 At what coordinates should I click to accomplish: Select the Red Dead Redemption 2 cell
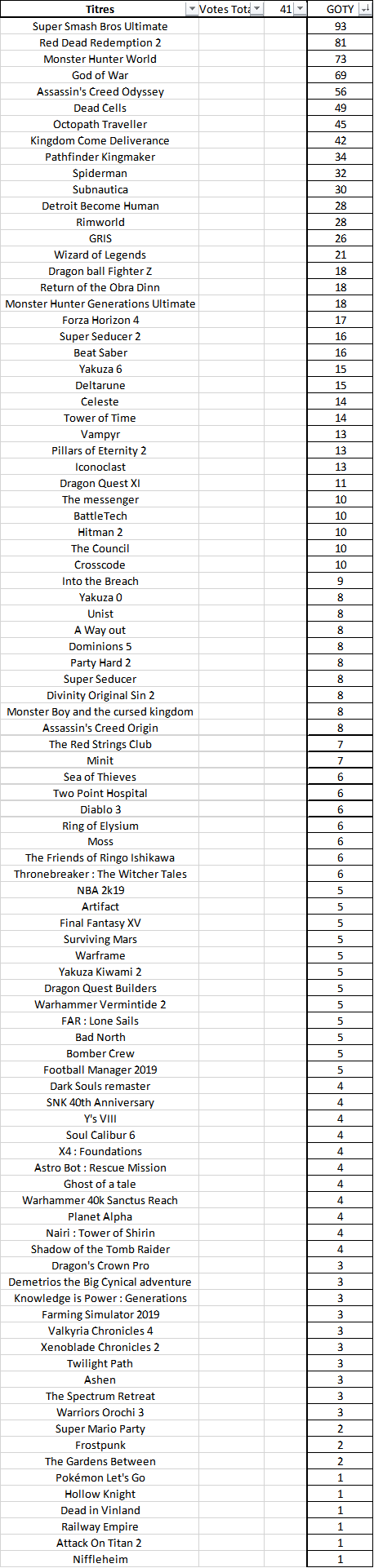[100, 42]
